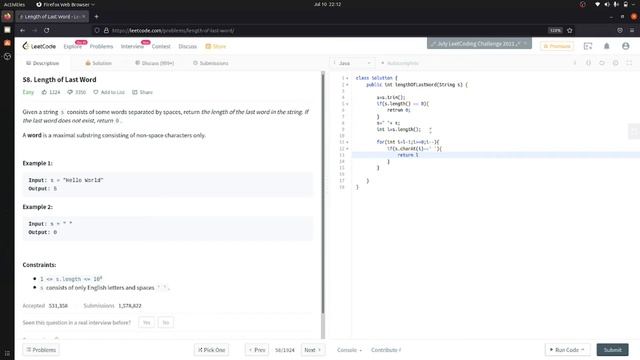640x360 pixels.
Task: Open Contest in the navigation bar
Action: [161, 46]
